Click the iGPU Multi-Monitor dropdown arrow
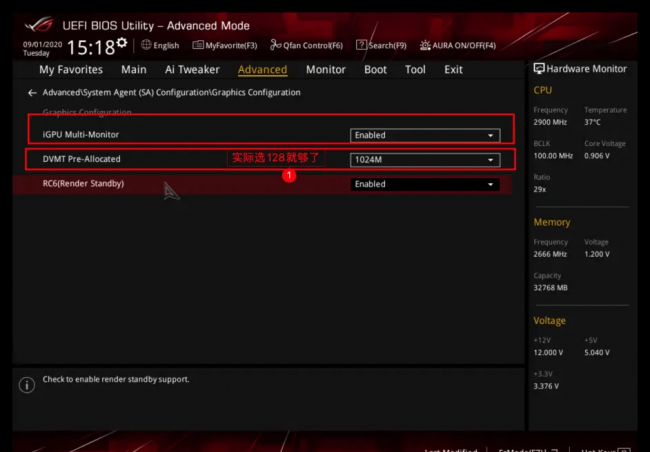This screenshot has height=452, width=650. click(x=490, y=136)
